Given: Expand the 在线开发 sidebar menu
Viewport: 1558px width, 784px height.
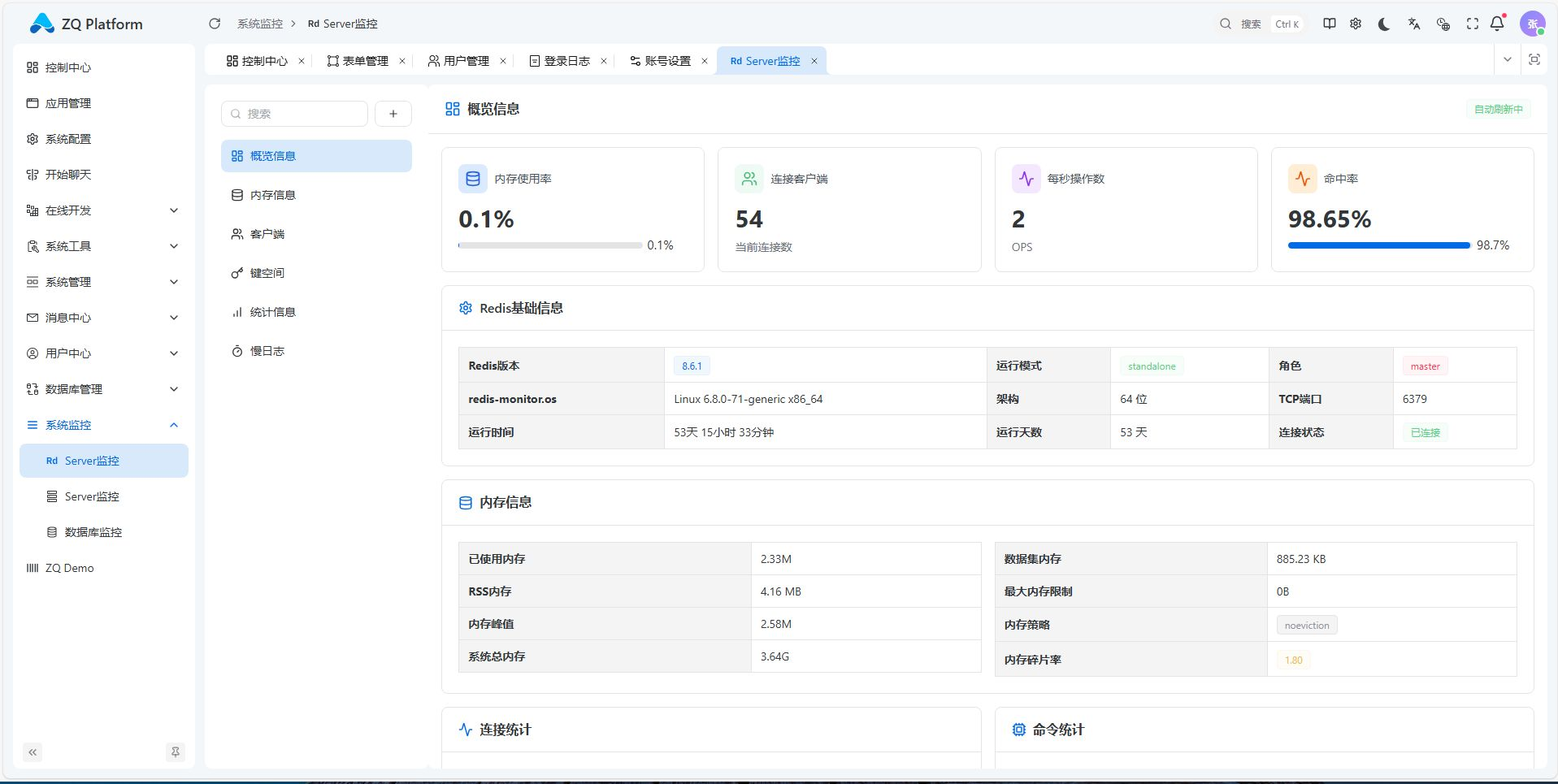Looking at the screenshot, I should coord(104,210).
